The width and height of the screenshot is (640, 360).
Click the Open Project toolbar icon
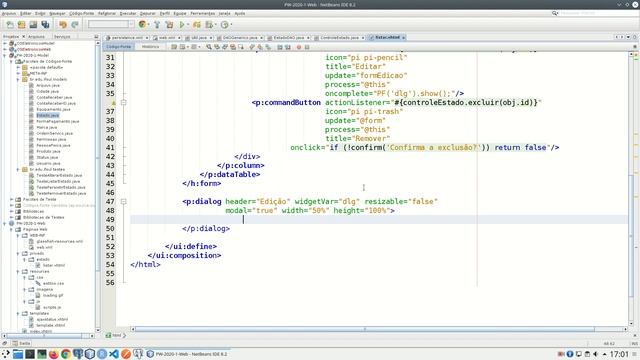tap(33, 25)
